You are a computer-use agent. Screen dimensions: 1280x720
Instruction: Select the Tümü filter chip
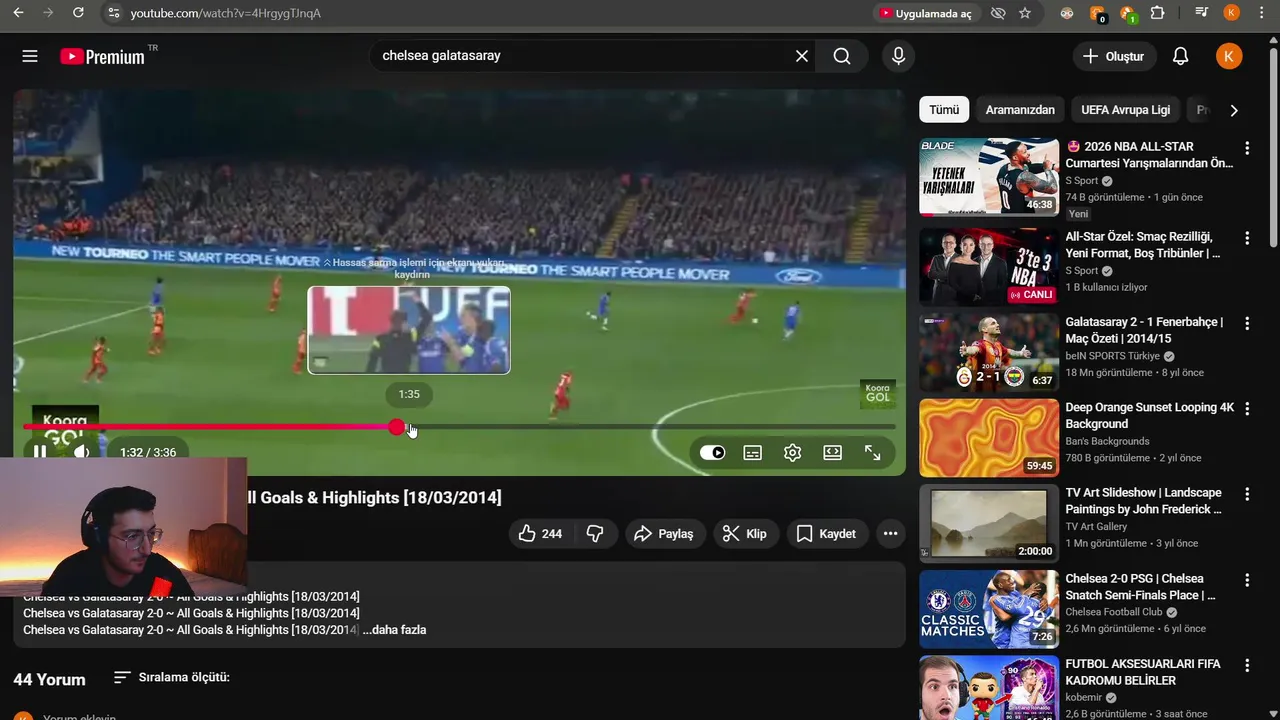point(944,110)
